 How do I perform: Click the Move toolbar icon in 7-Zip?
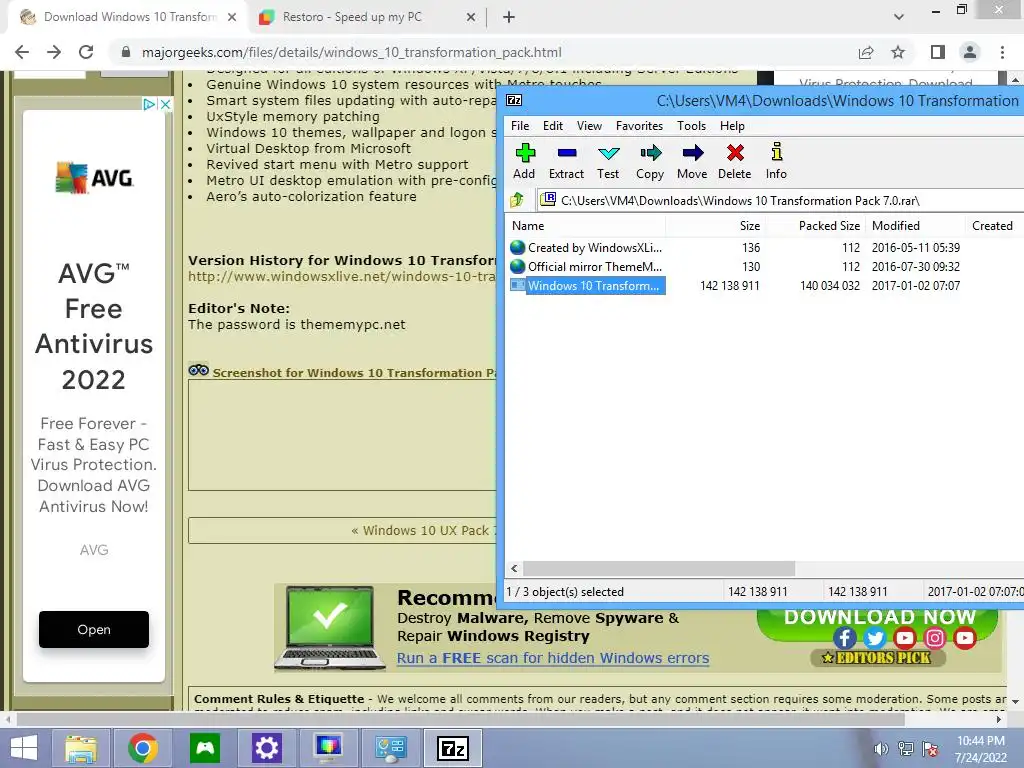pos(692,161)
